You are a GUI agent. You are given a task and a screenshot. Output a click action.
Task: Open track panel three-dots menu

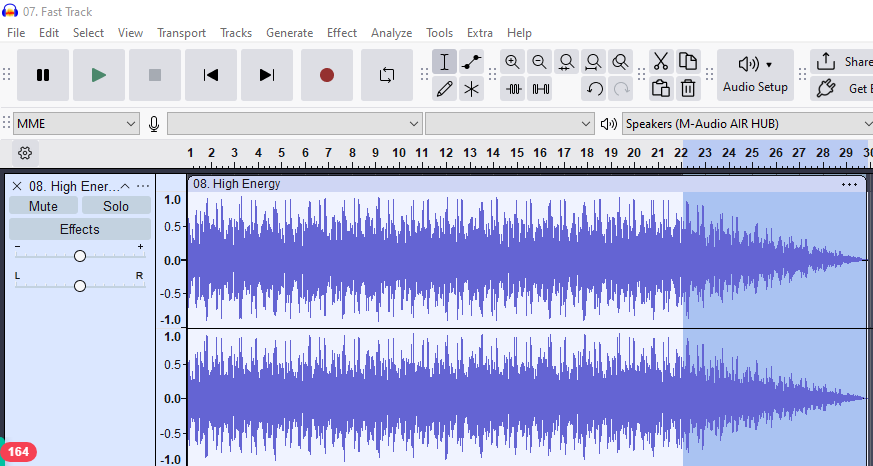click(143, 186)
